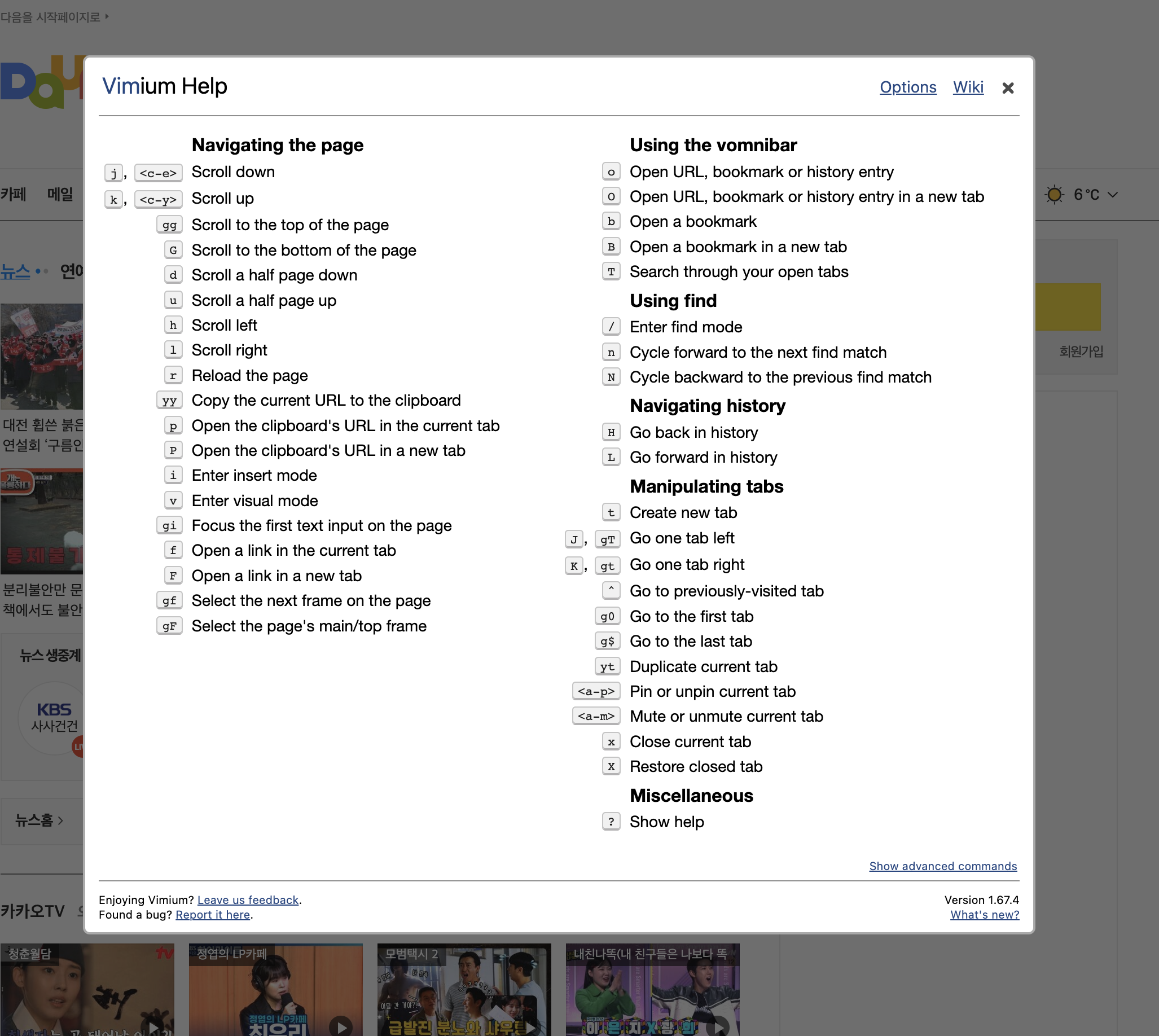
Task: Click the 'H' key badge for history back
Action: click(611, 432)
